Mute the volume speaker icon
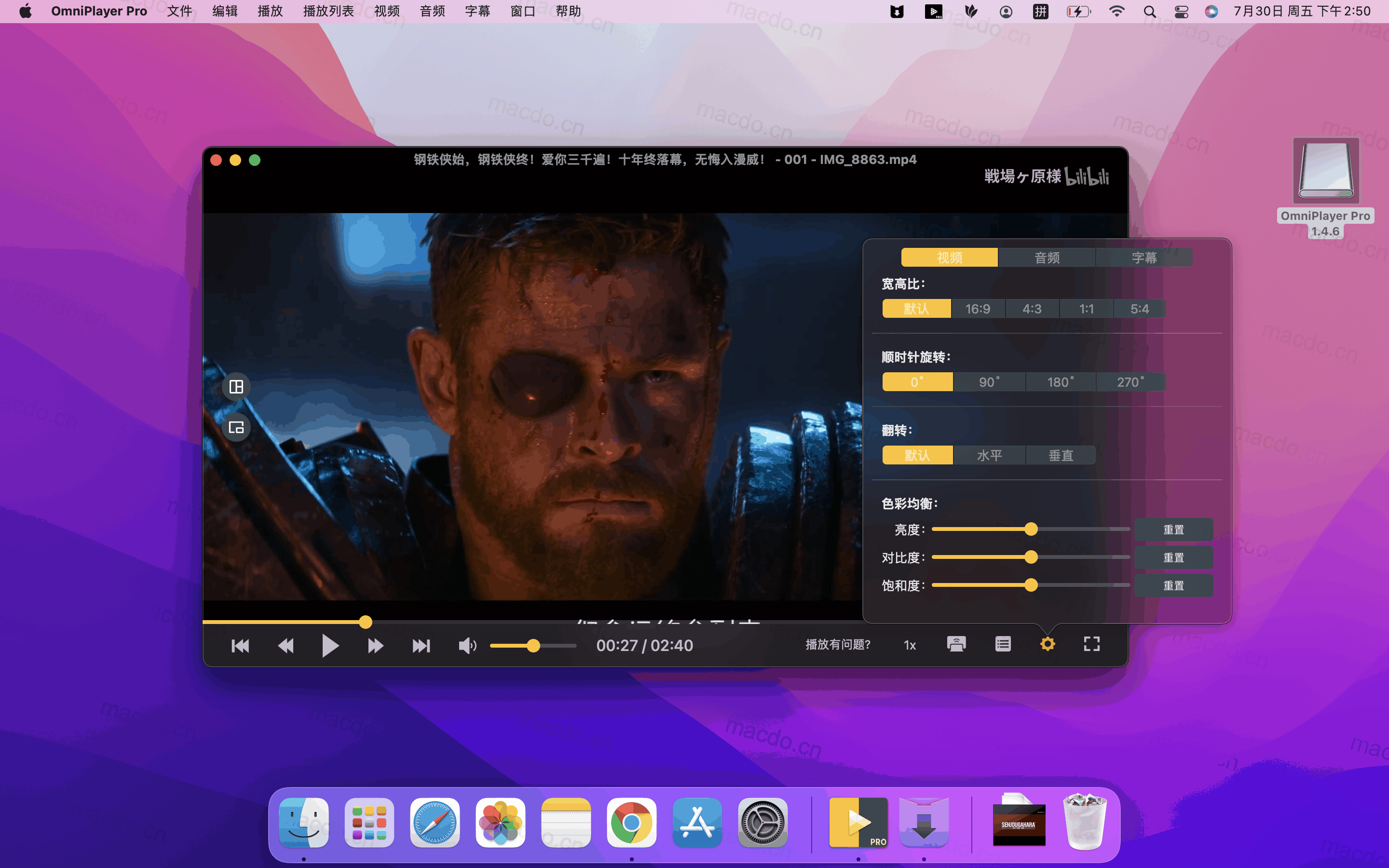This screenshot has width=1389, height=868. coord(467,646)
